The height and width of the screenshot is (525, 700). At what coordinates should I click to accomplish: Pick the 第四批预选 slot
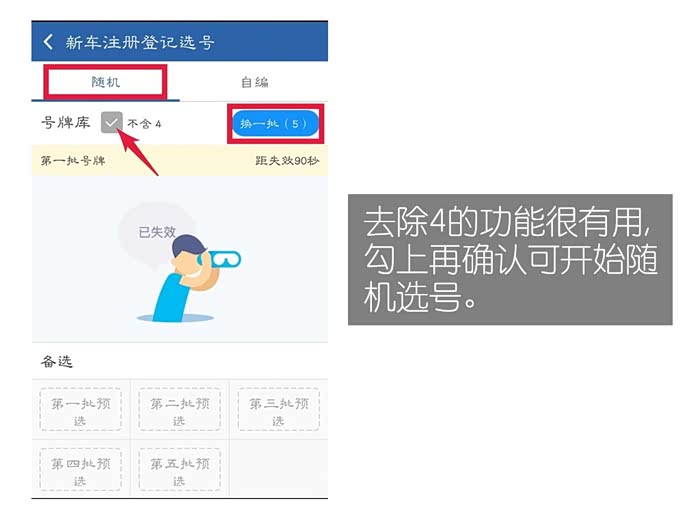coord(81,470)
